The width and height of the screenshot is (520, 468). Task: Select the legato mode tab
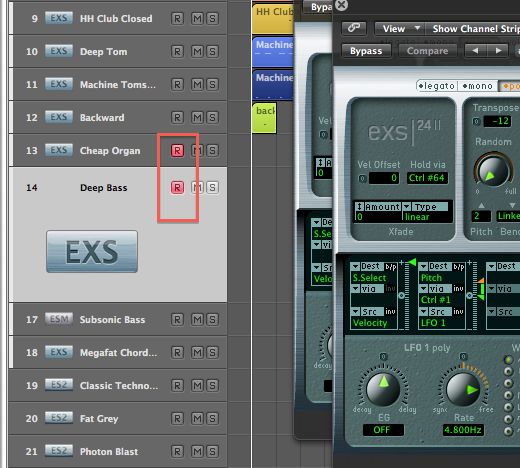click(437, 86)
